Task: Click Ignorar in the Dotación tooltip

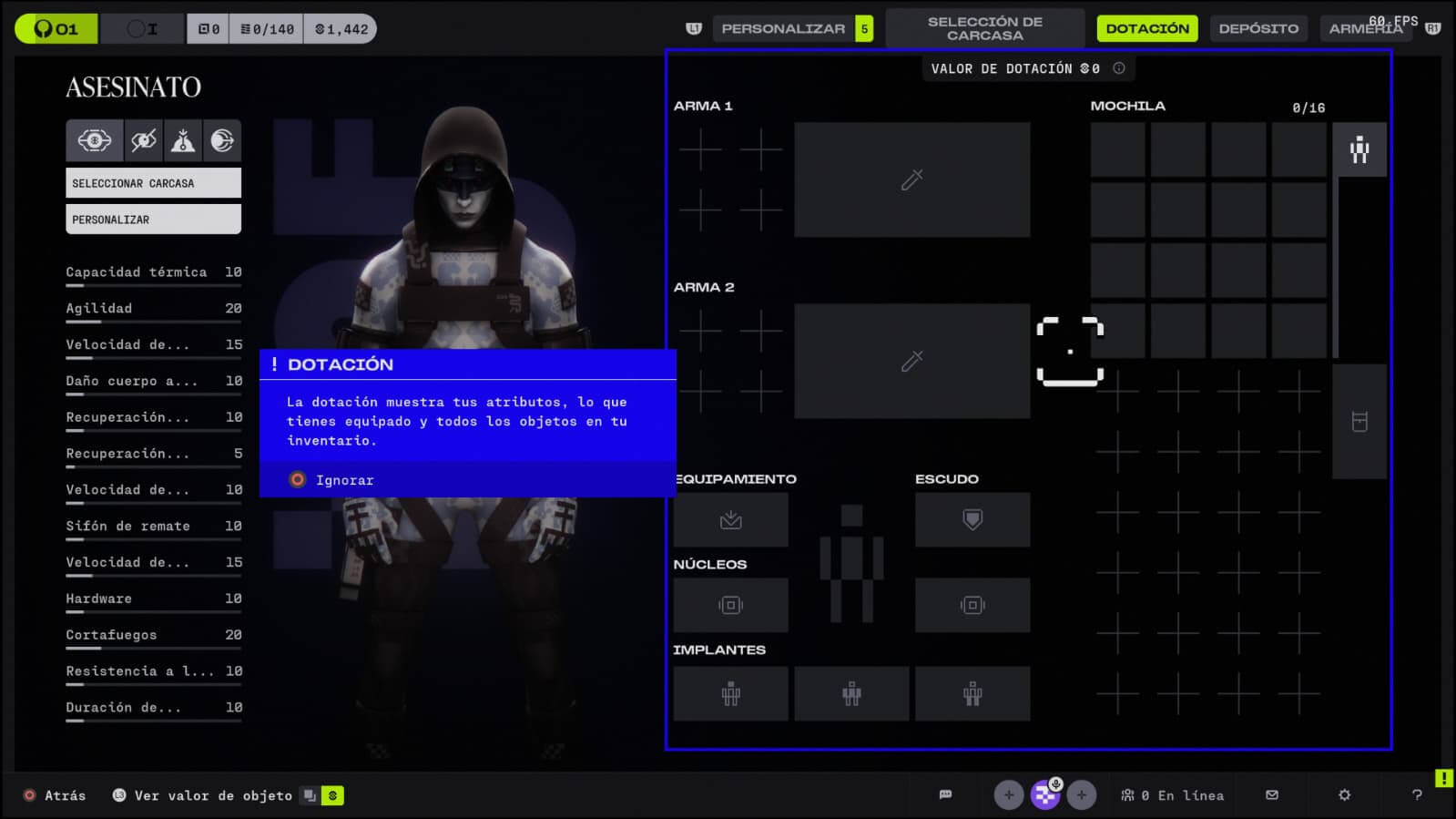Action: click(x=343, y=480)
